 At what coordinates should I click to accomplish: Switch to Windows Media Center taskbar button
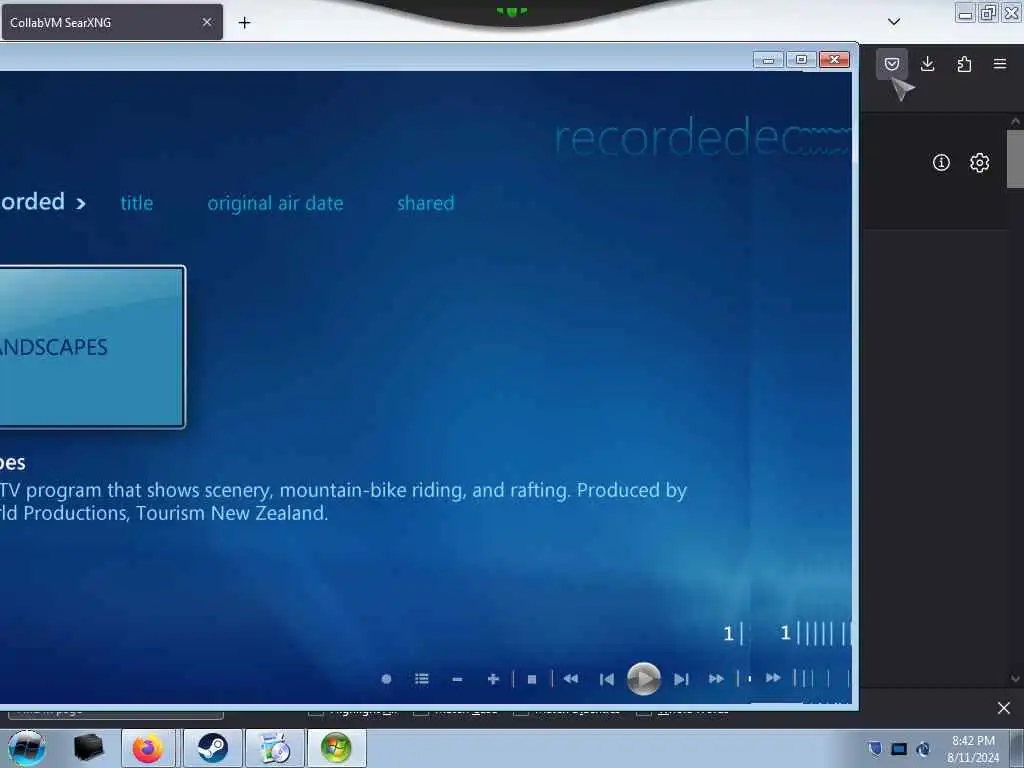[x=336, y=748]
